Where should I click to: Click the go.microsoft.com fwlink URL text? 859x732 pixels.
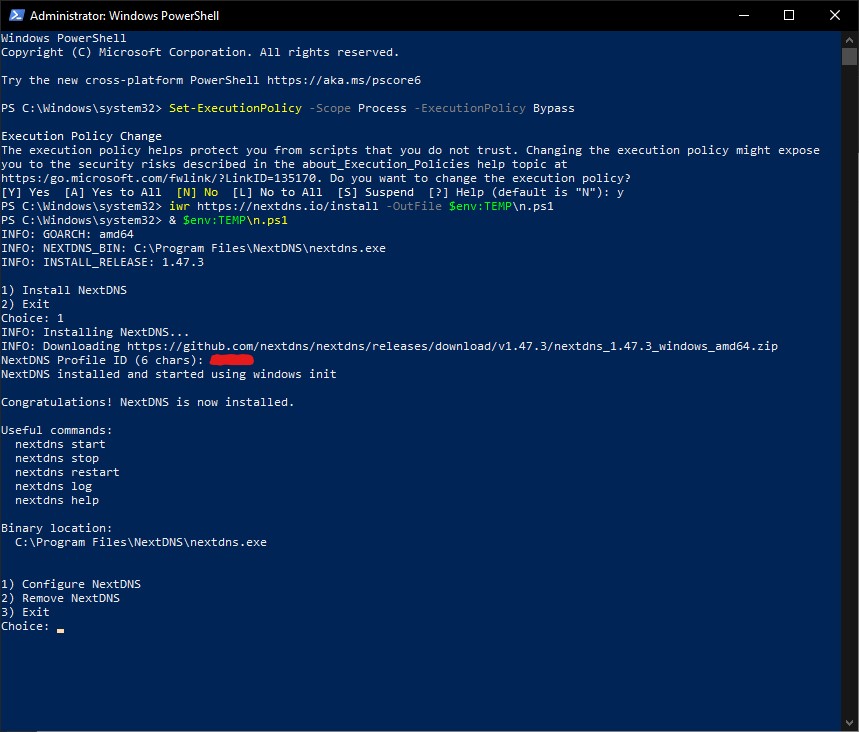[158, 178]
